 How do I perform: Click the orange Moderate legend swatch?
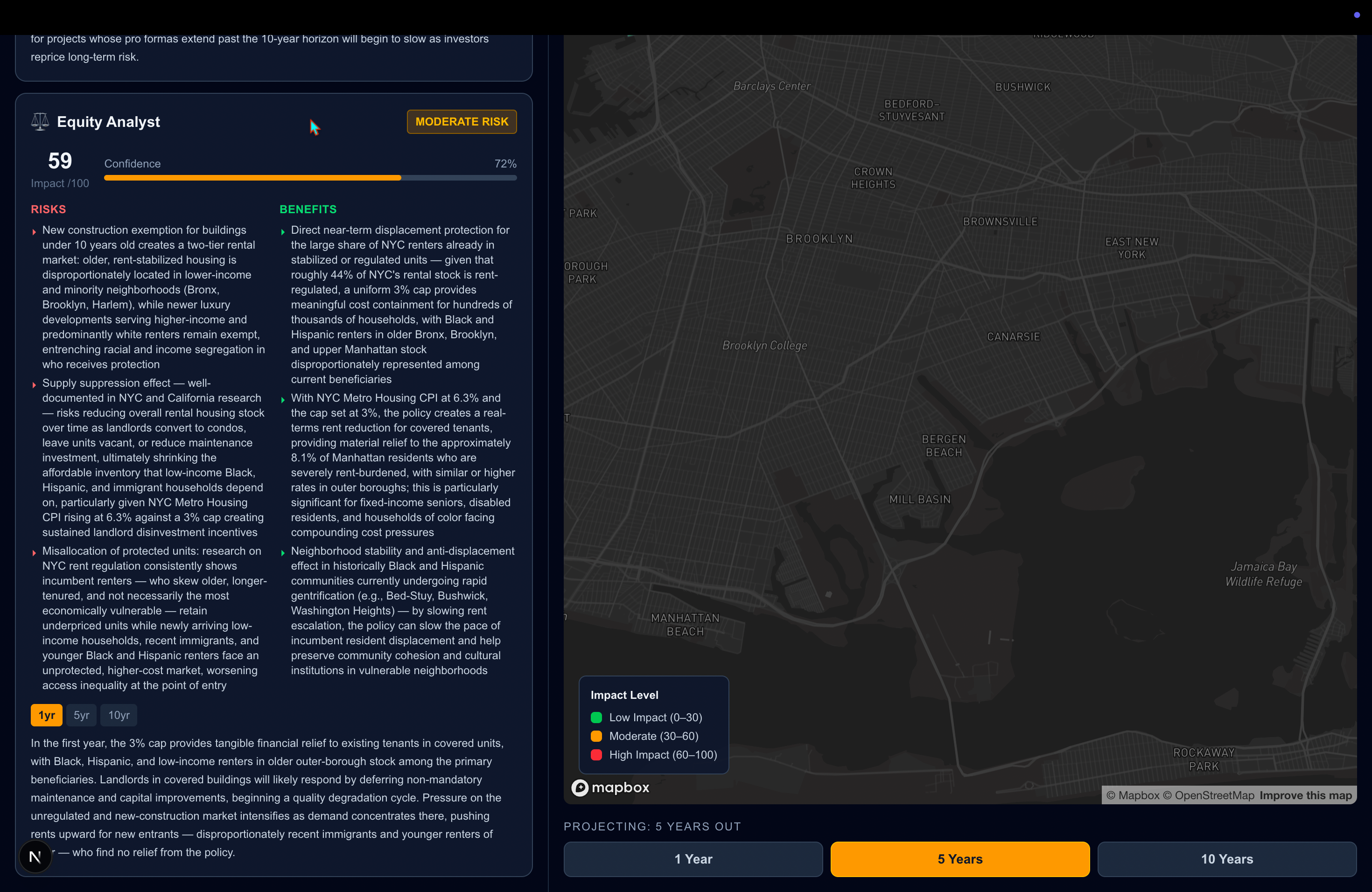click(x=596, y=736)
